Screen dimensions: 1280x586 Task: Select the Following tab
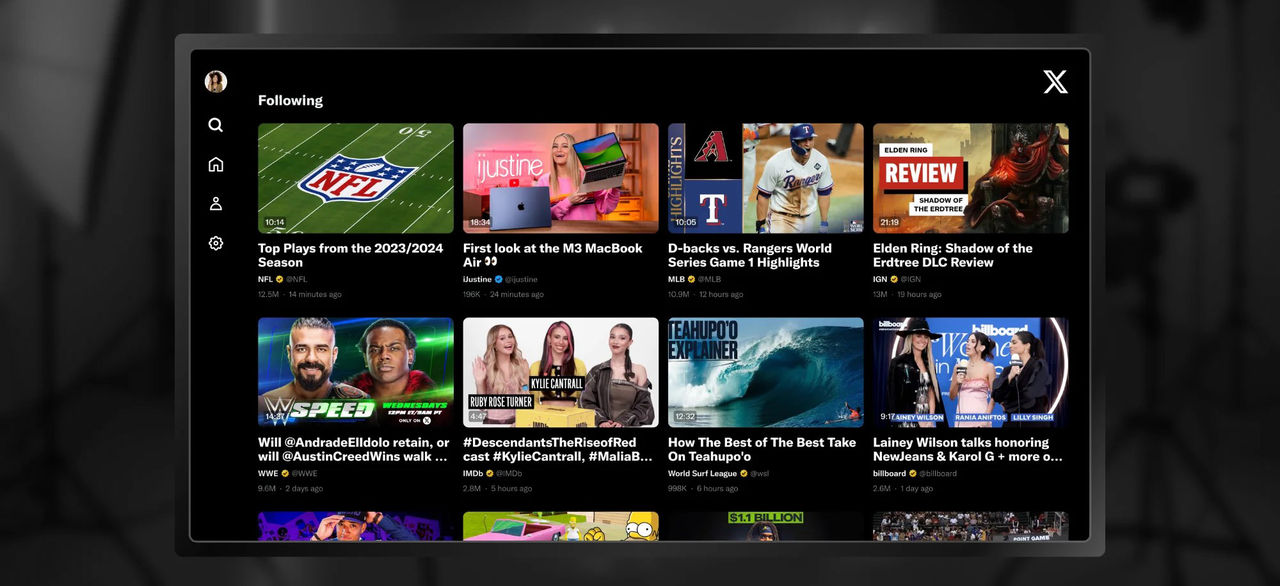[x=290, y=100]
